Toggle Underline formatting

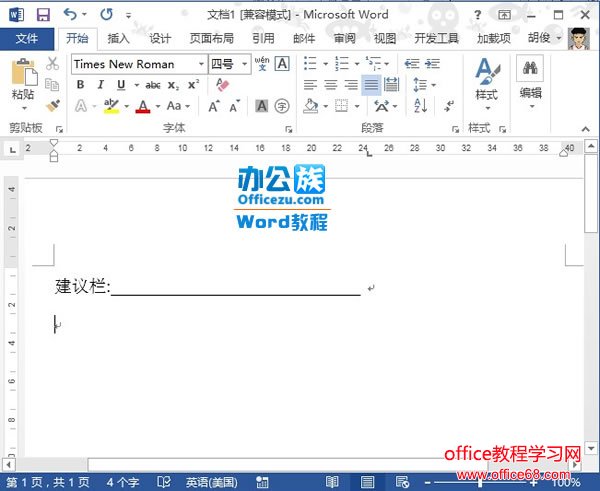tap(121, 85)
